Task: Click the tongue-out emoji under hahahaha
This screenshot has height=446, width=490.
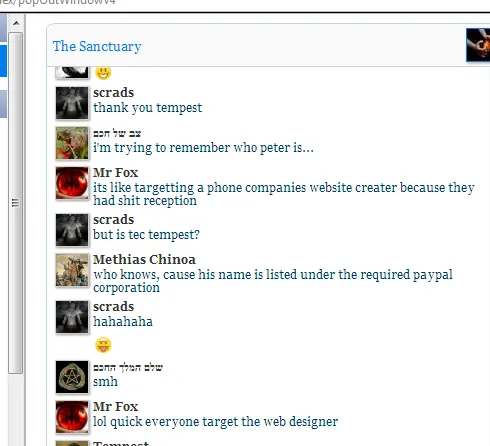Action: 103,345
